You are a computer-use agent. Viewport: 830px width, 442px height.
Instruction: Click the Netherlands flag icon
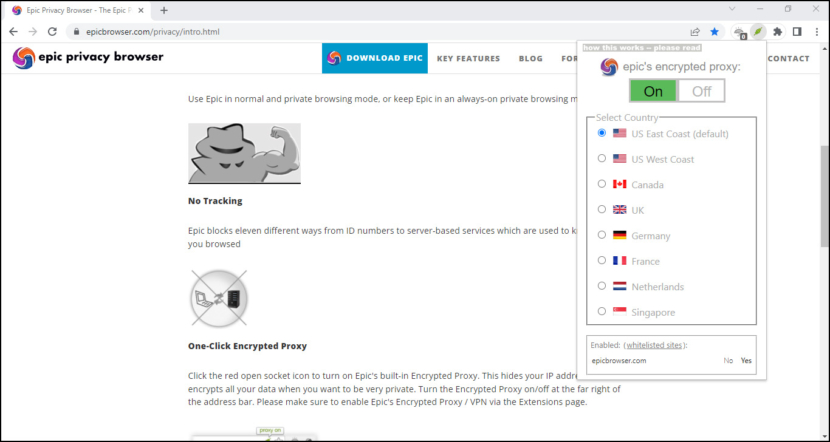619,286
